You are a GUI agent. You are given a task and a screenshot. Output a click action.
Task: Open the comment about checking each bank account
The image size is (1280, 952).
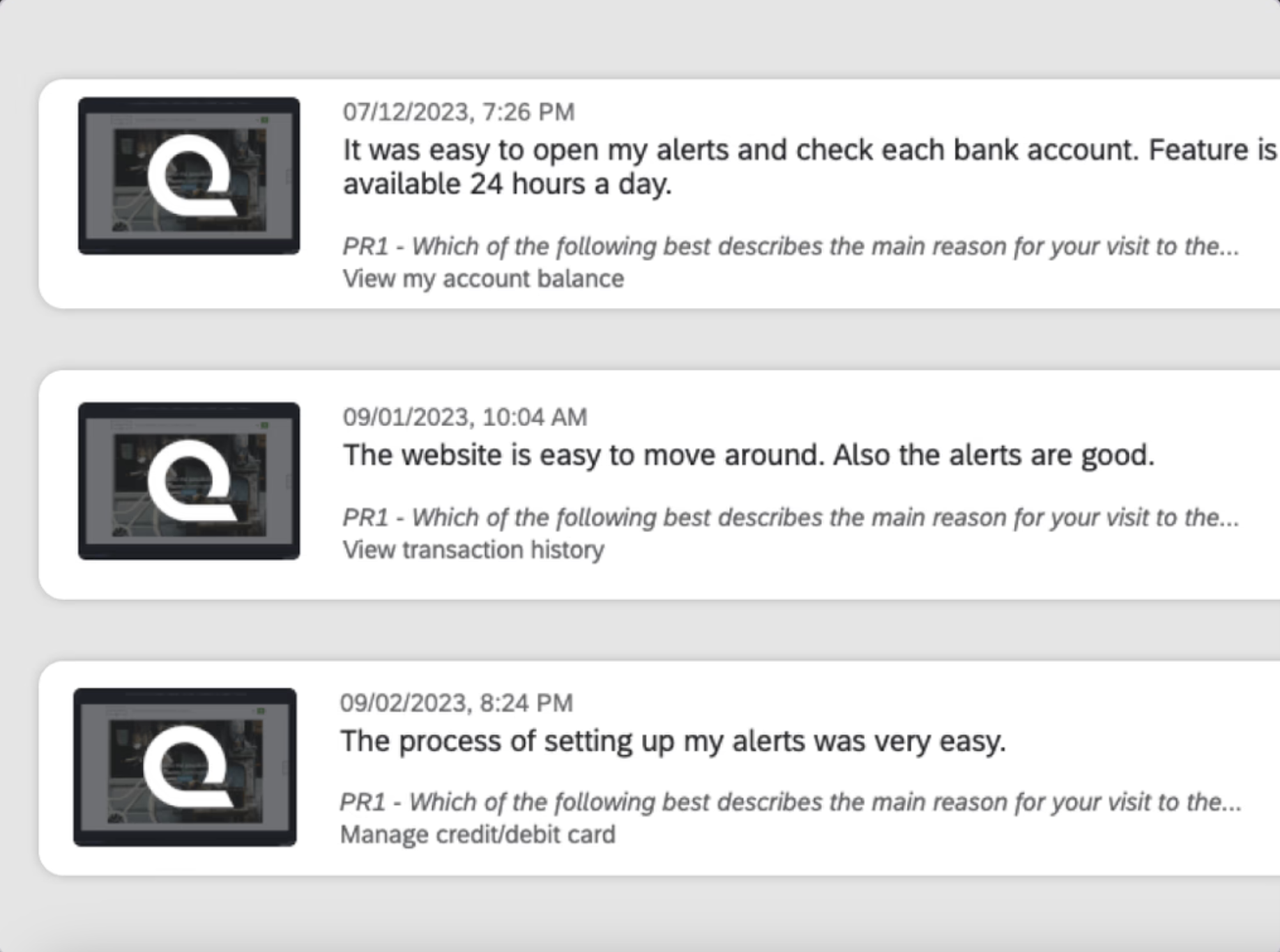click(809, 150)
